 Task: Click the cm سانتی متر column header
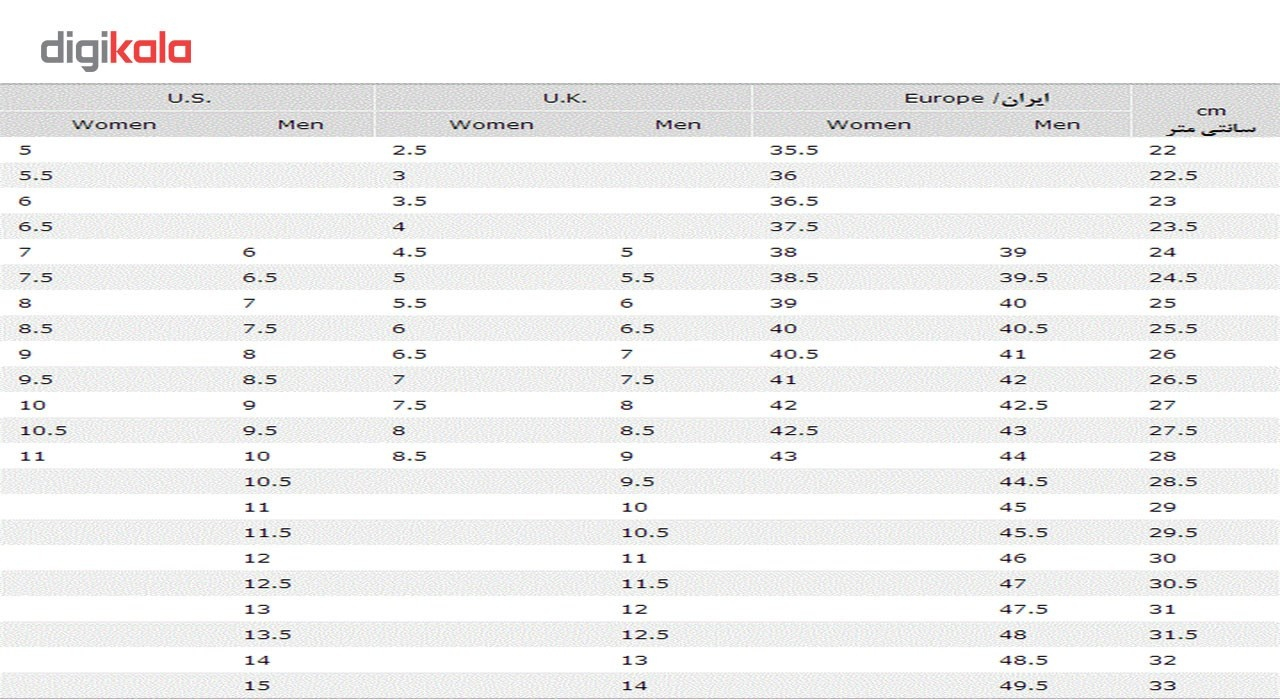tap(1198, 120)
